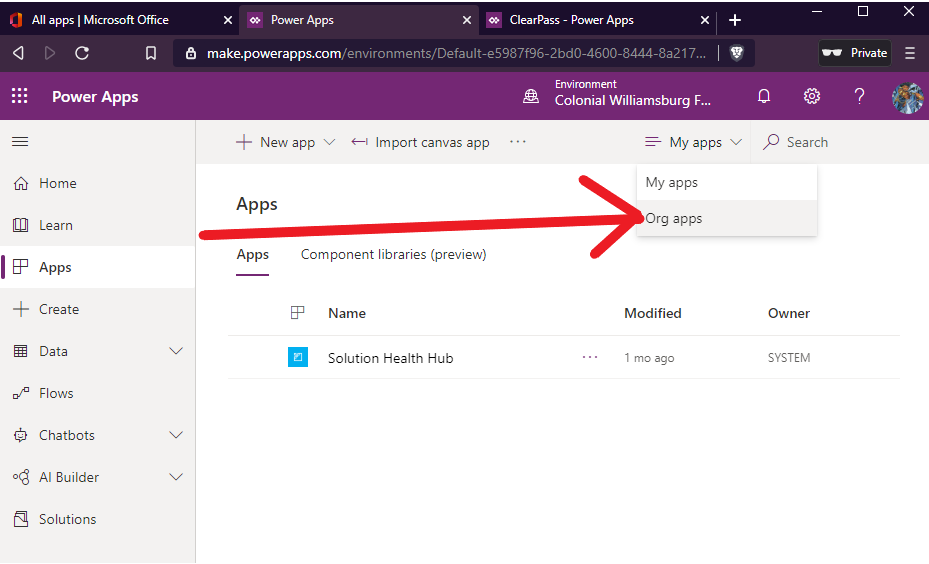Sort by the Modified column header
929x564 pixels.
click(x=652, y=313)
